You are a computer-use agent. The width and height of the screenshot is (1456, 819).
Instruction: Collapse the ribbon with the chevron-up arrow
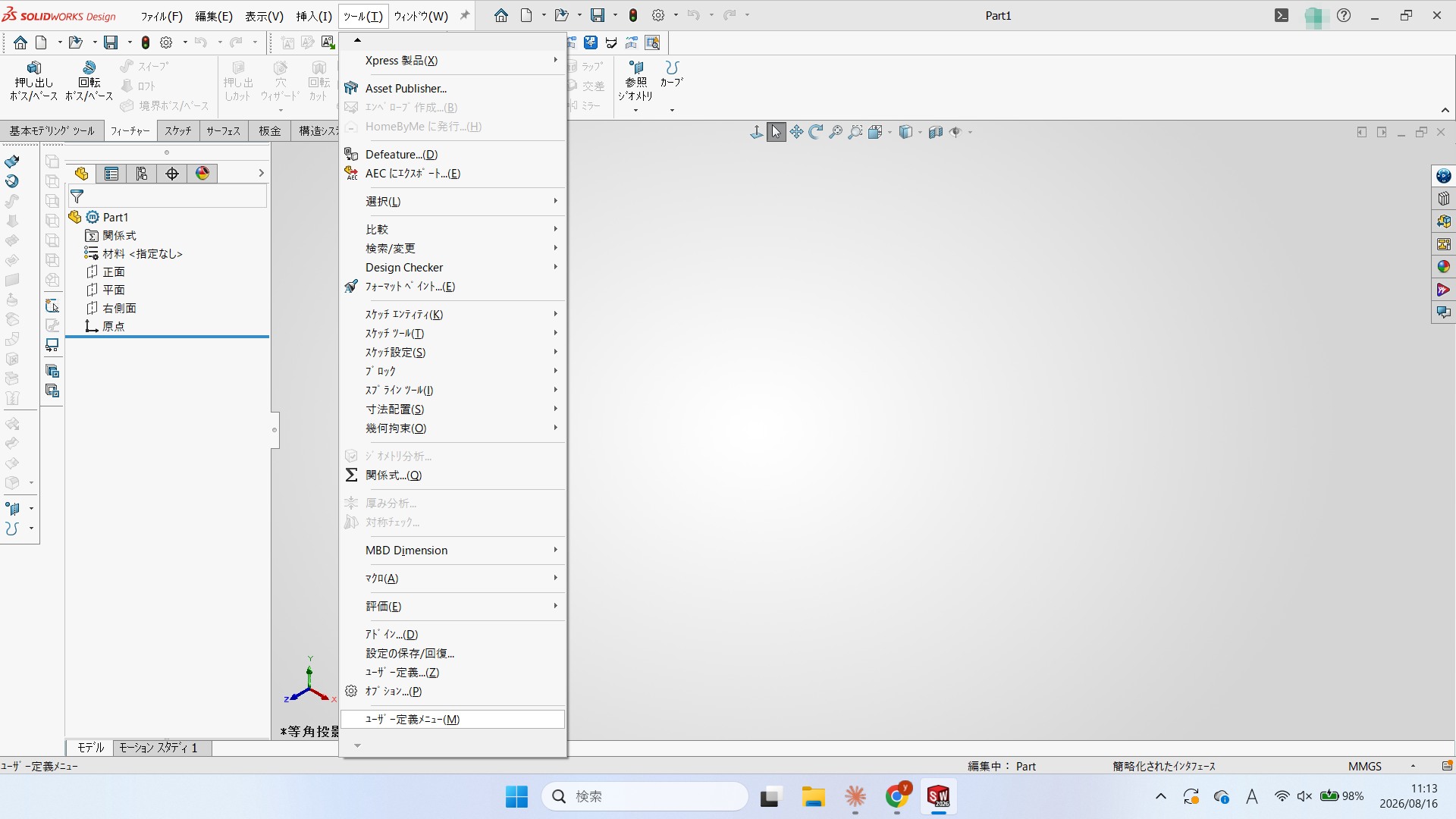coord(1445,111)
